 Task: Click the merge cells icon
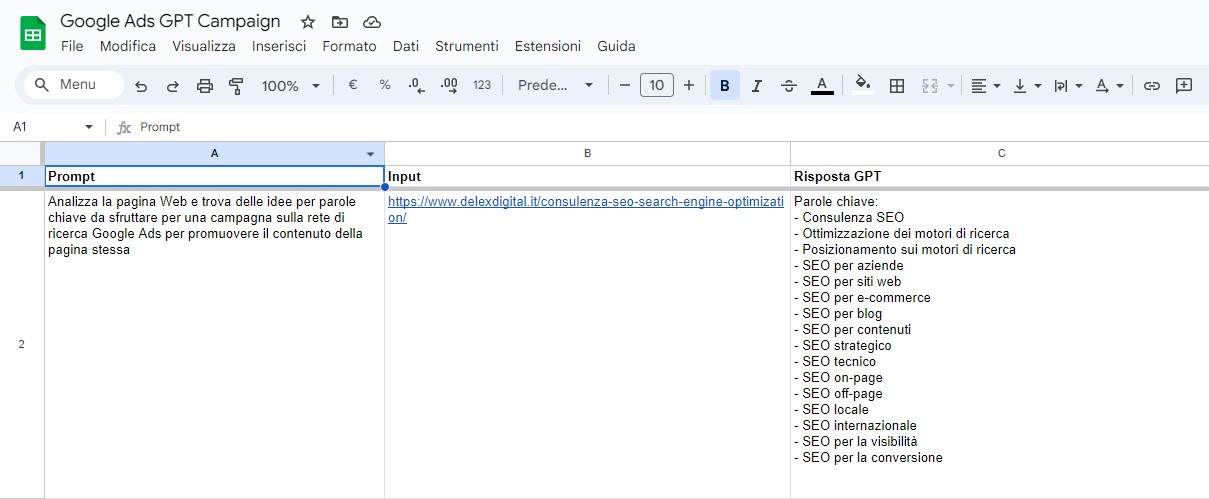coord(929,86)
